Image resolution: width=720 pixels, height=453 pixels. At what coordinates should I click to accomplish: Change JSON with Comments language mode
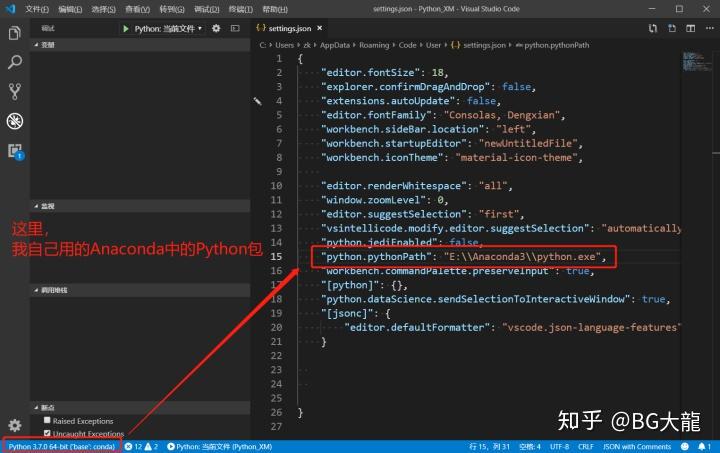point(637,446)
